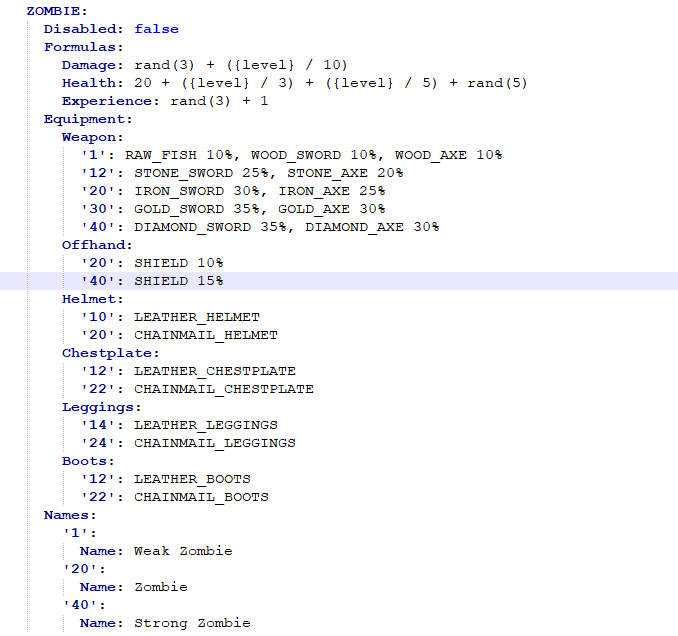Click CHAINMAIL_CHESTPLATE value
This screenshot has height=636, width=678.
point(224,389)
